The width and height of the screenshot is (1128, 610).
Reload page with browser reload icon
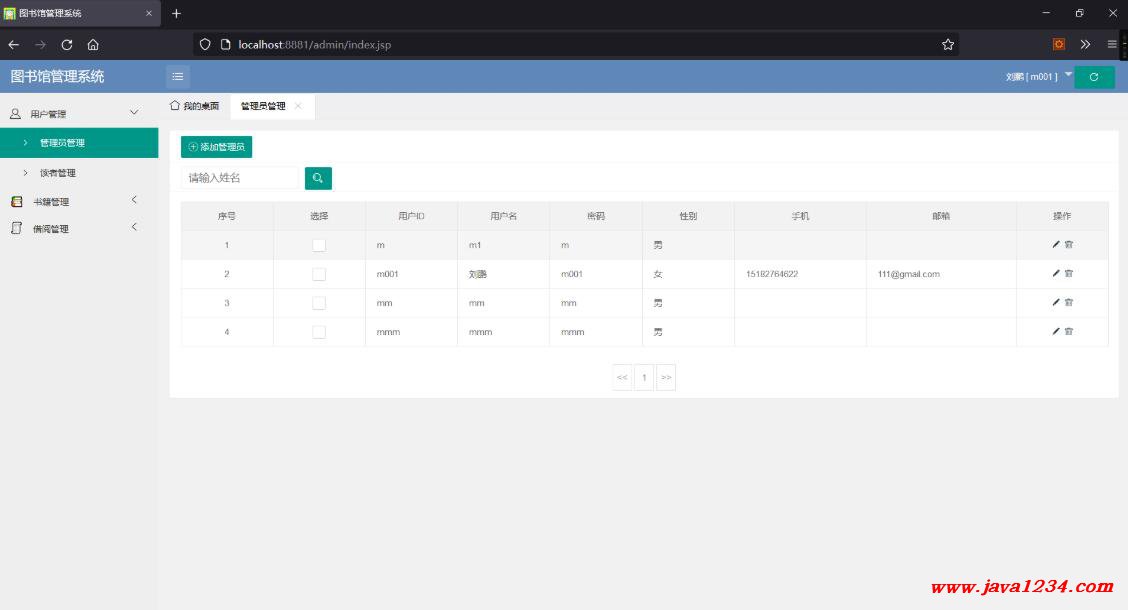coord(67,45)
